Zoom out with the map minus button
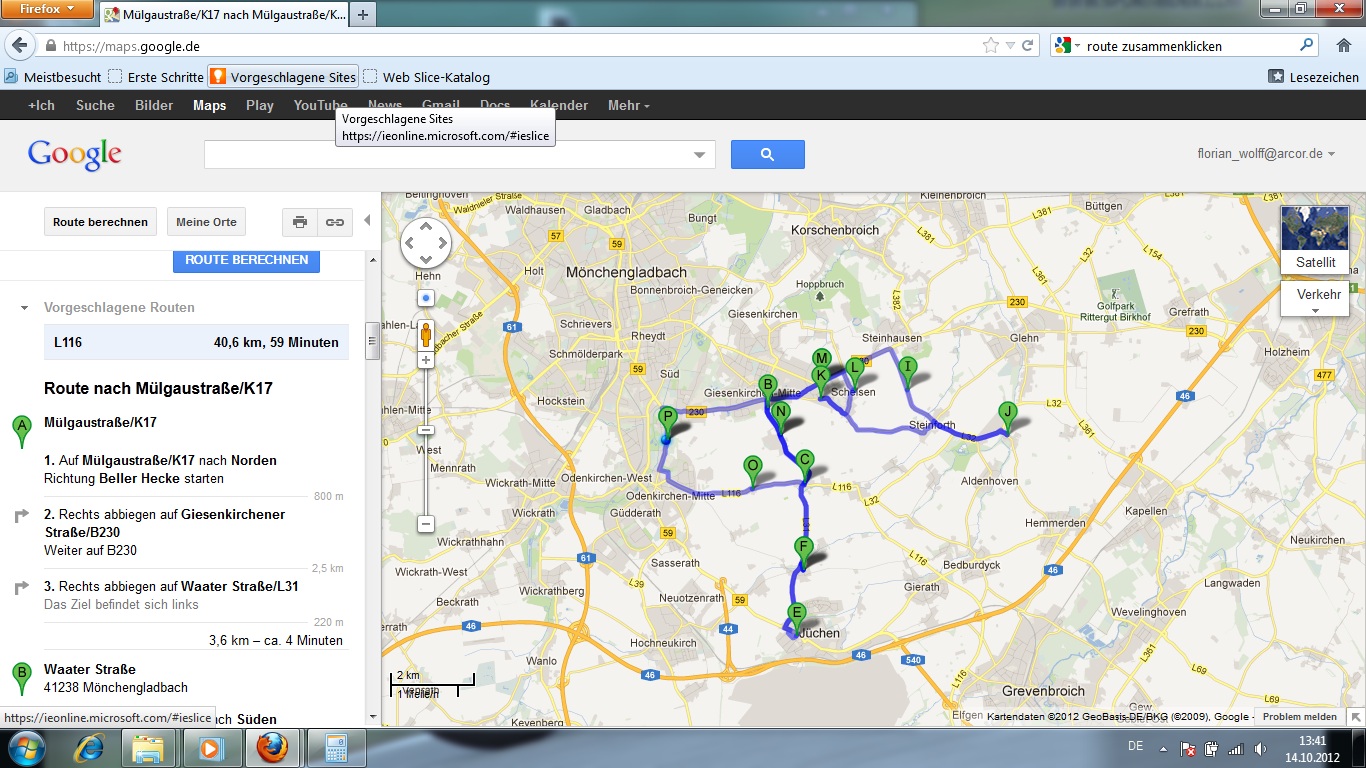This screenshot has height=768, width=1366. pos(426,524)
